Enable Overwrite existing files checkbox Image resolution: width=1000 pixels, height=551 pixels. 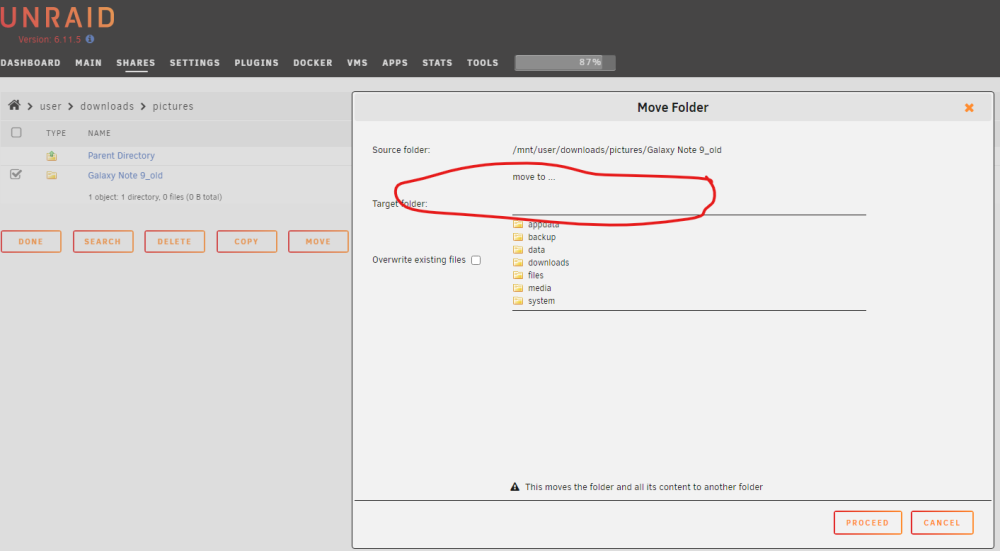(476, 260)
